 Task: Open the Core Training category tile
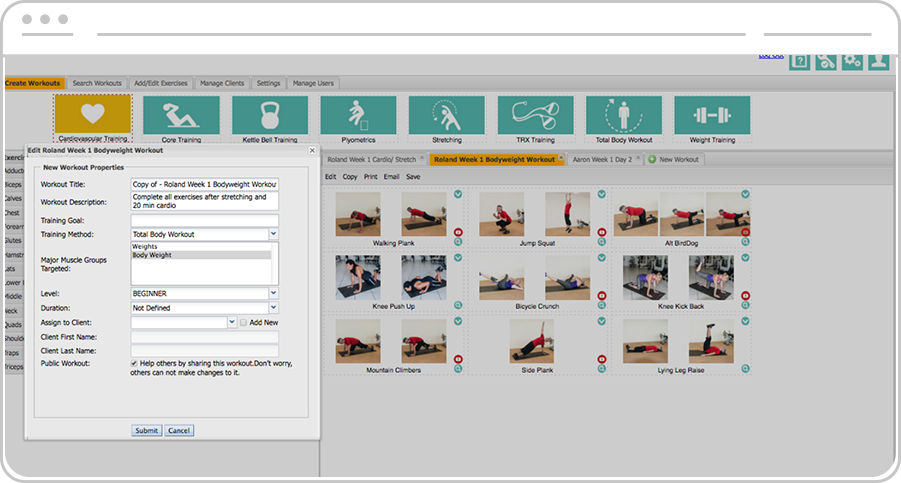tap(181, 115)
